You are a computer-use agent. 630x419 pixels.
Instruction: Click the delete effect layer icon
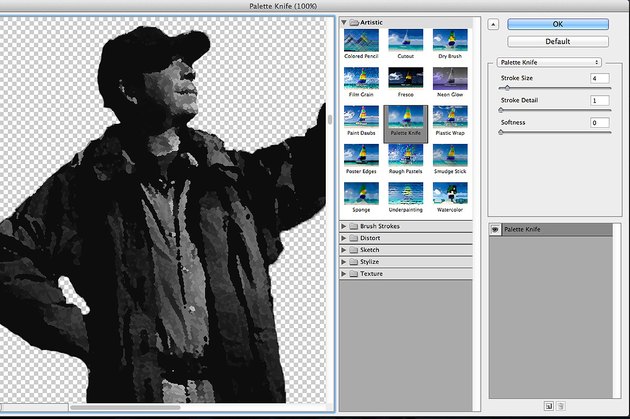[x=560, y=406]
